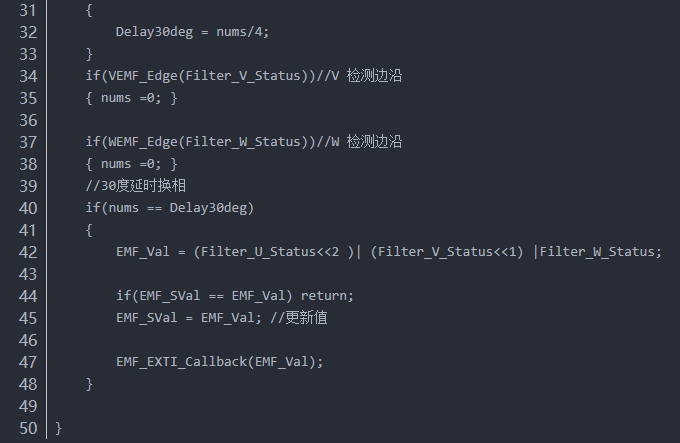Viewport: 680px width, 443px height.
Task: Click line number 50 in the gutter
Action: point(28,428)
